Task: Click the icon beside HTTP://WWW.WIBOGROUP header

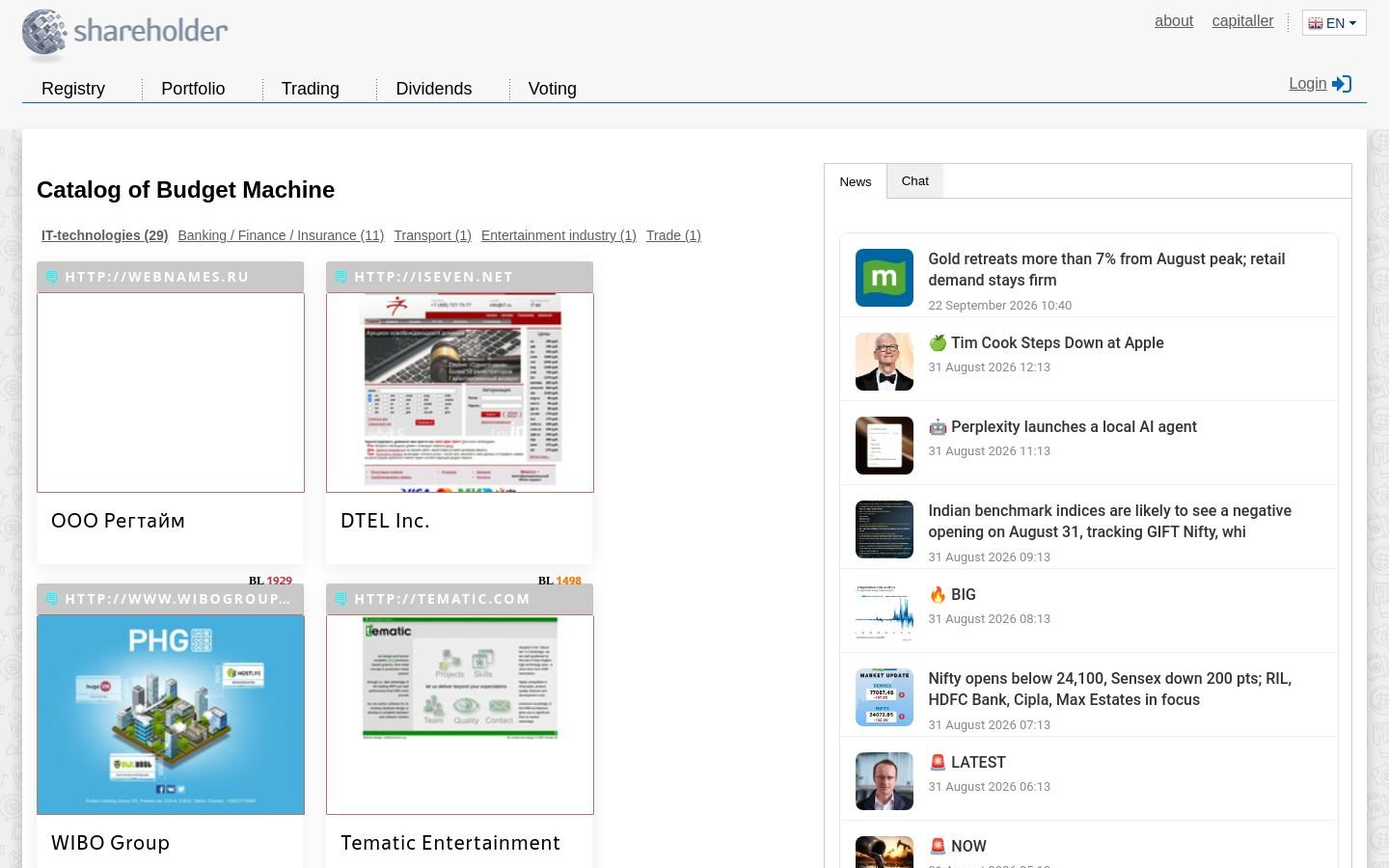Action: click(x=51, y=599)
